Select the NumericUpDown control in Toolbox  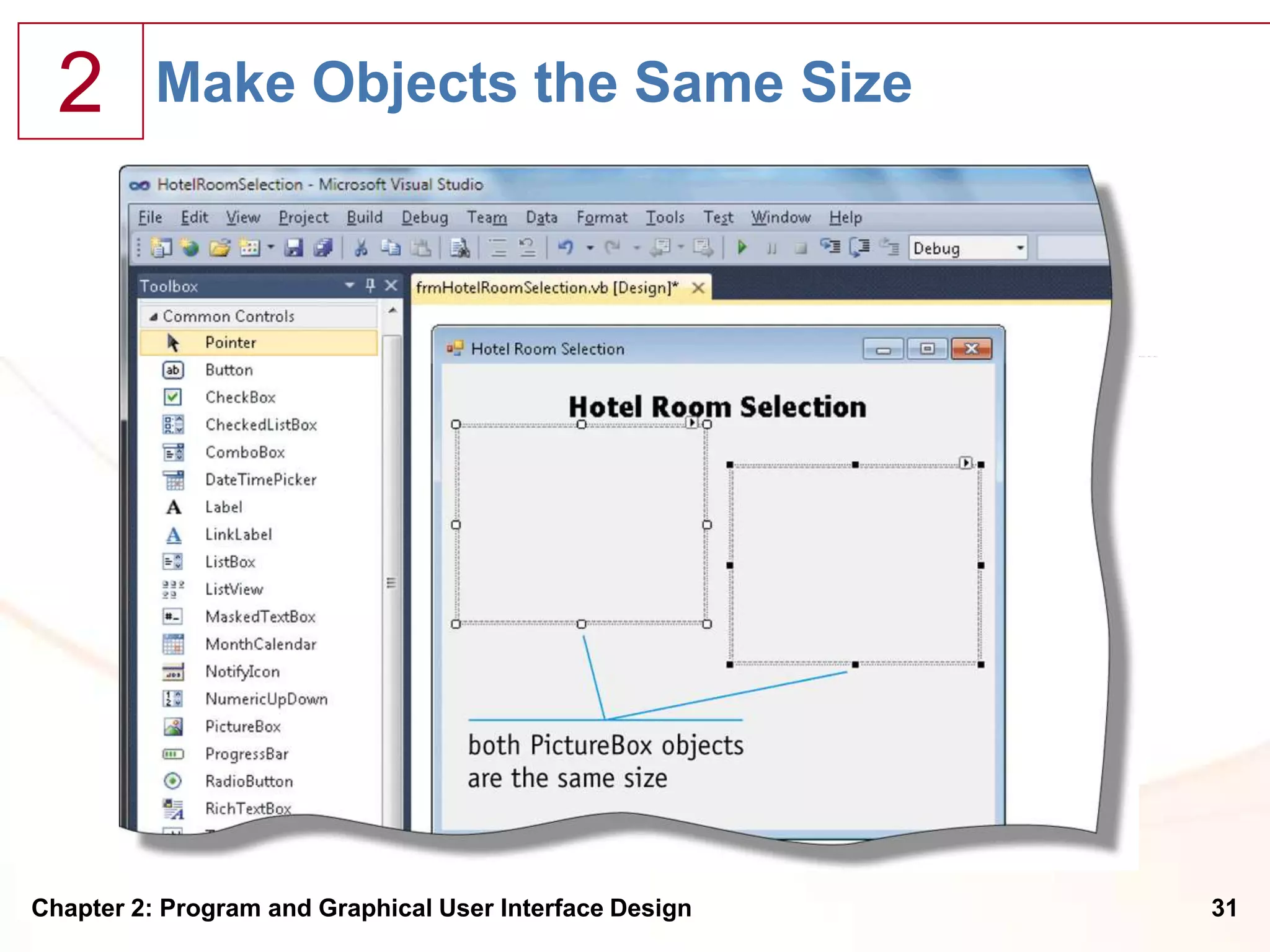click(259, 699)
